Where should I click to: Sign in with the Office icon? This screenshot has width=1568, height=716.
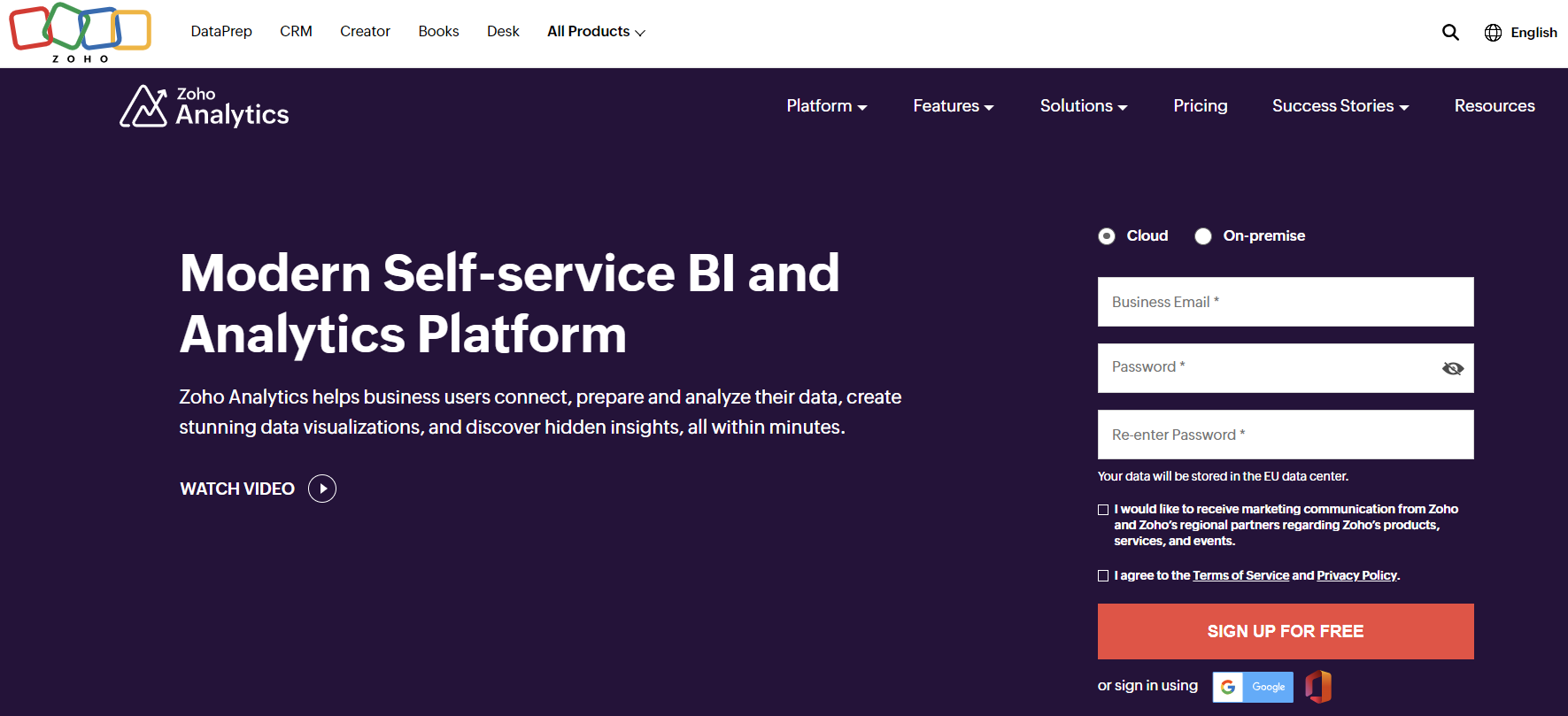click(1318, 687)
